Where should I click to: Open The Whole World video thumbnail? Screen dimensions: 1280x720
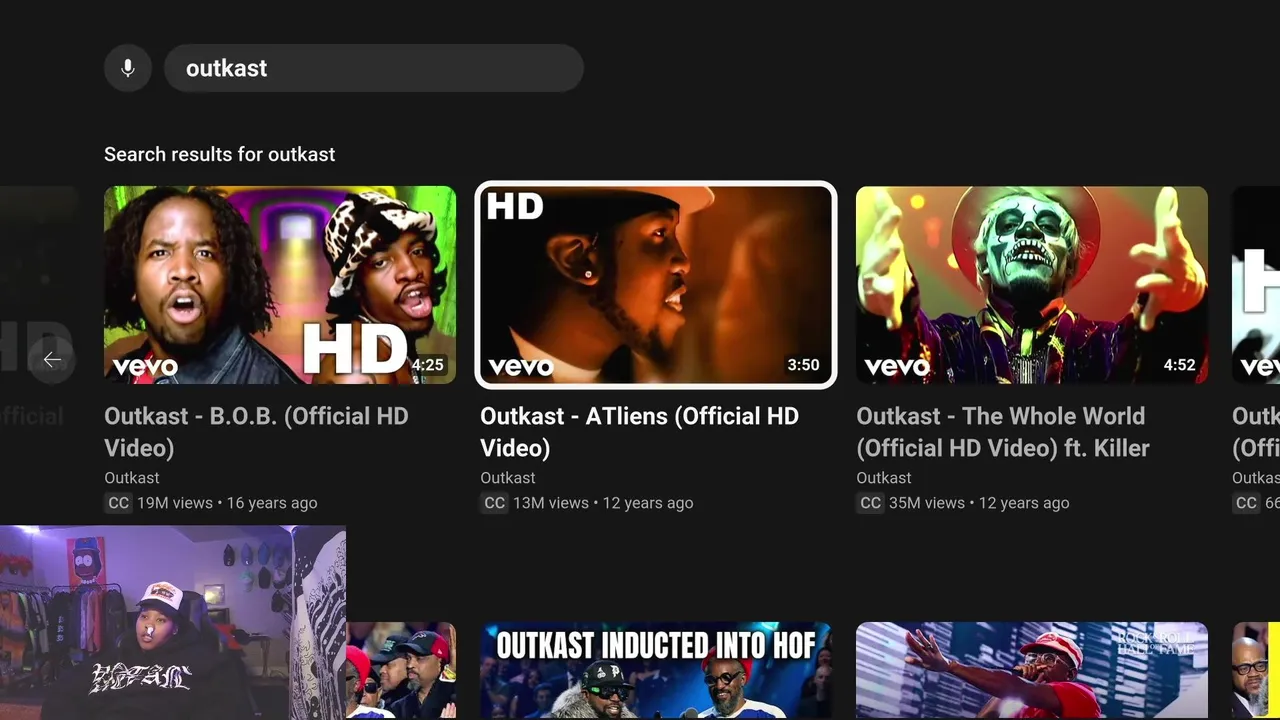click(x=1032, y=285)
